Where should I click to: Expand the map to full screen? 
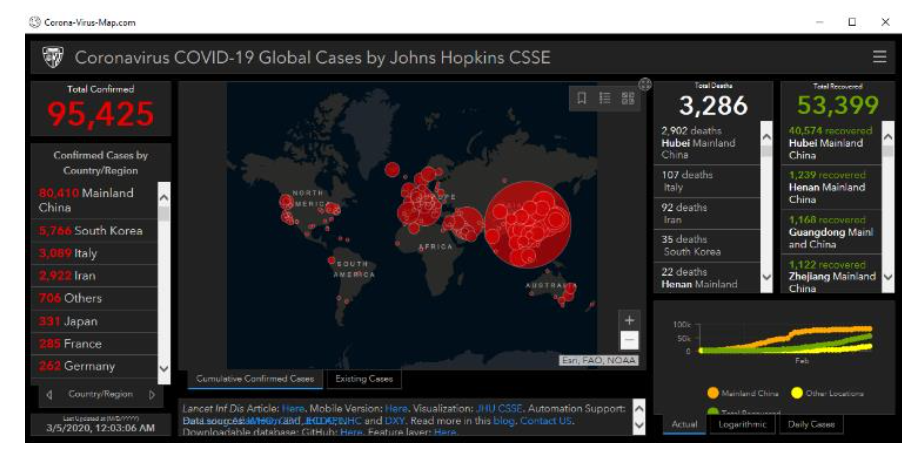click(645, 84)
